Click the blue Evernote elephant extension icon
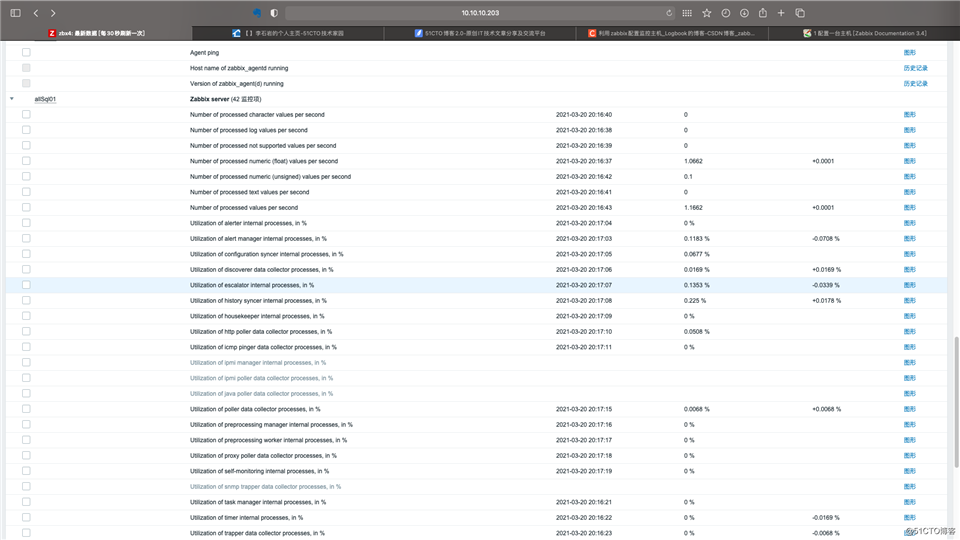Viewport: 960px width, 540px height. 257,13
